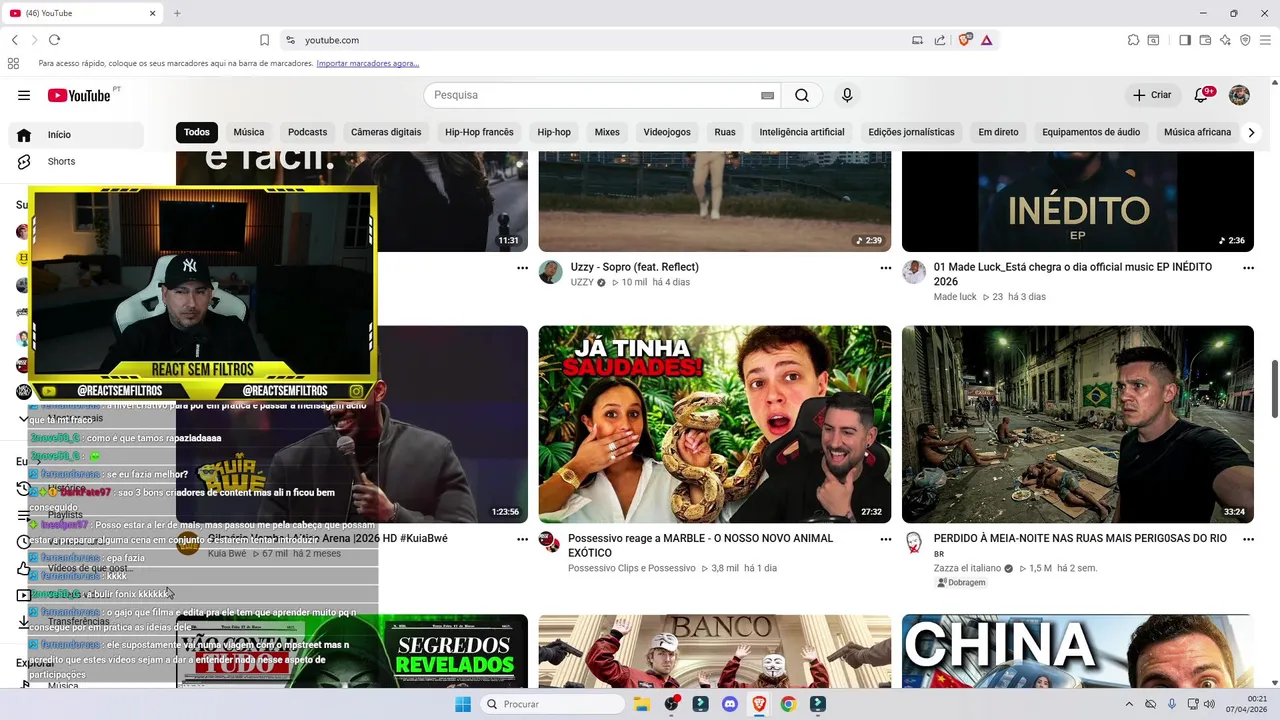Open more options for Uzzy - Sopro video
Viewport: 1280px width, 720px height.
[x=885, y=268]
